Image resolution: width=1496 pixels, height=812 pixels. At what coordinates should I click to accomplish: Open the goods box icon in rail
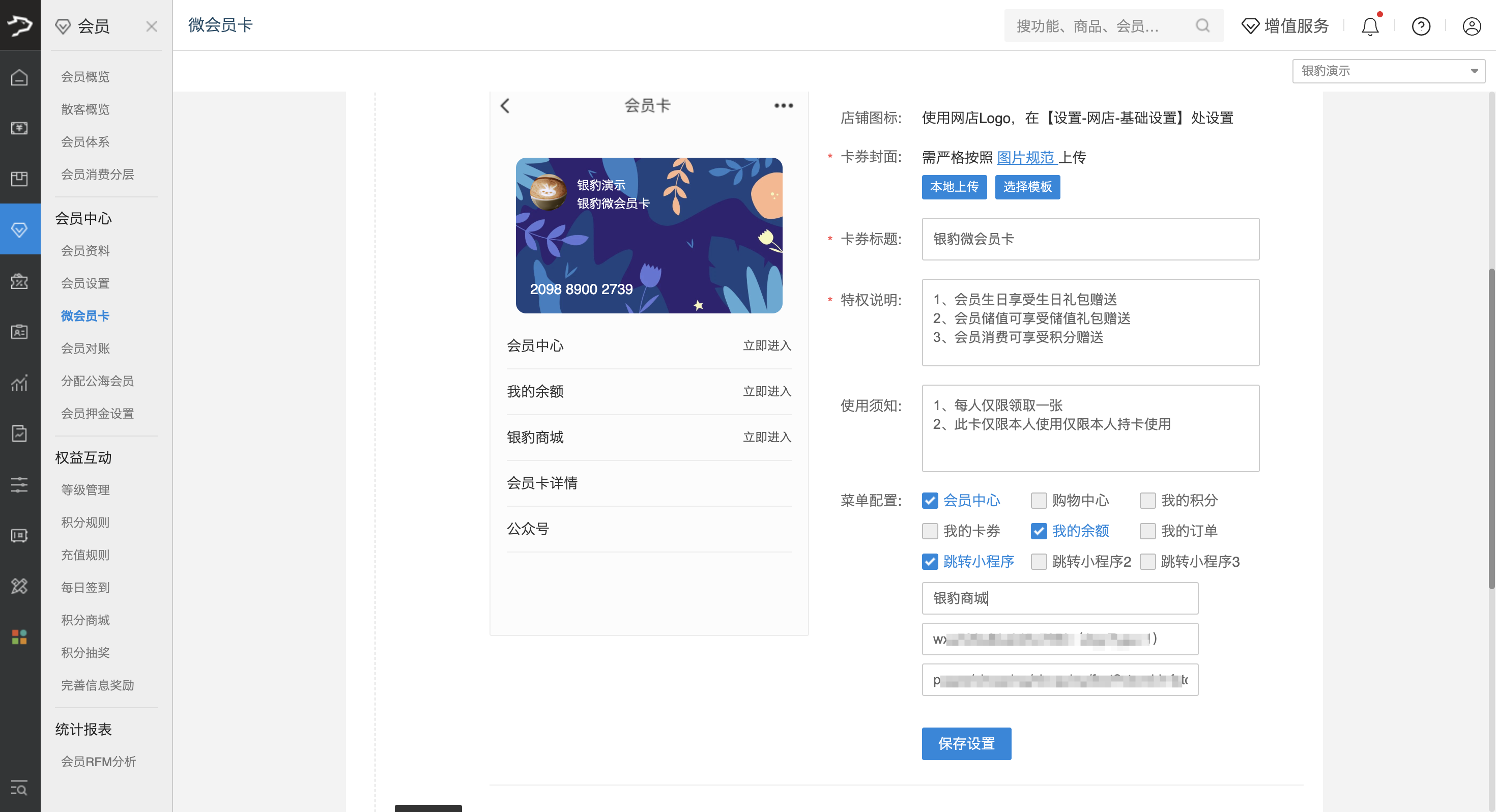click(20, 178)
